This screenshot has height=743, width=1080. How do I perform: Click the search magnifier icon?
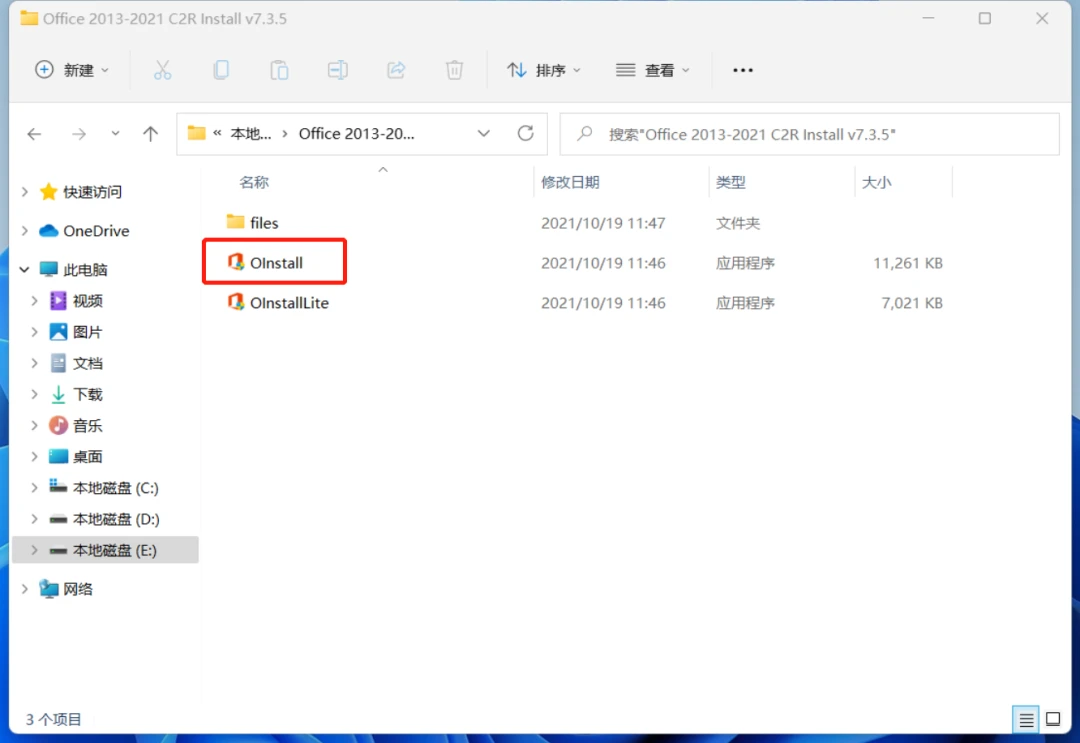point(585,134)
